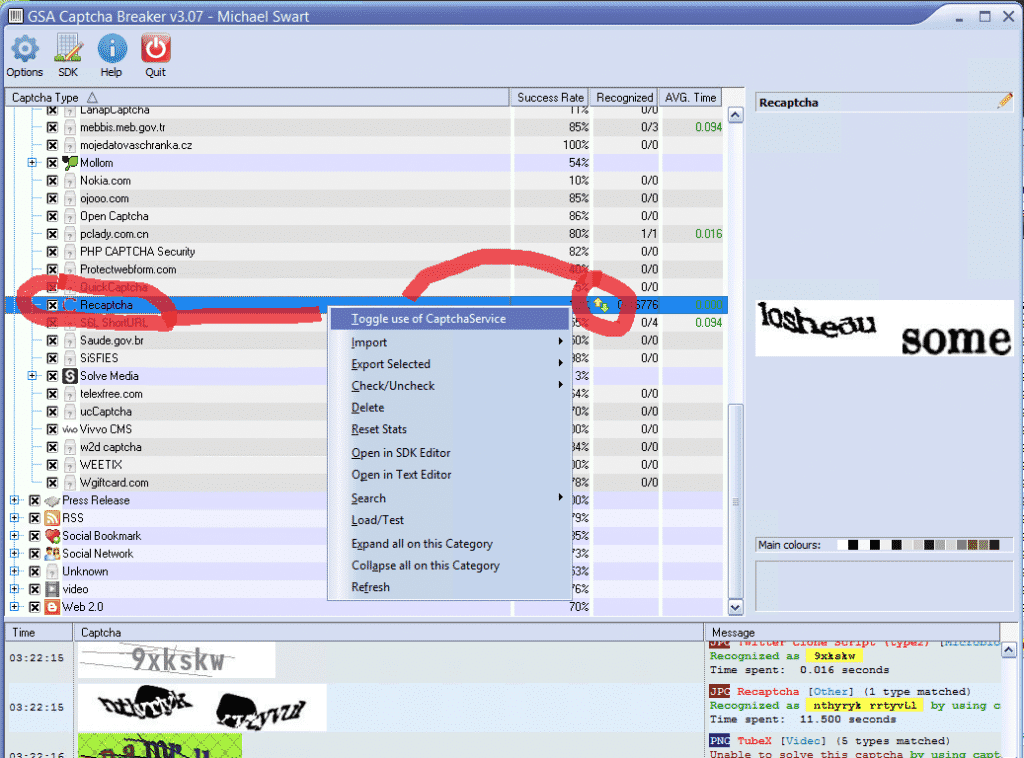Click the captcha service arrows icon in Recaptcha row
Screen dimensions: 1024x758
[601, 304]
